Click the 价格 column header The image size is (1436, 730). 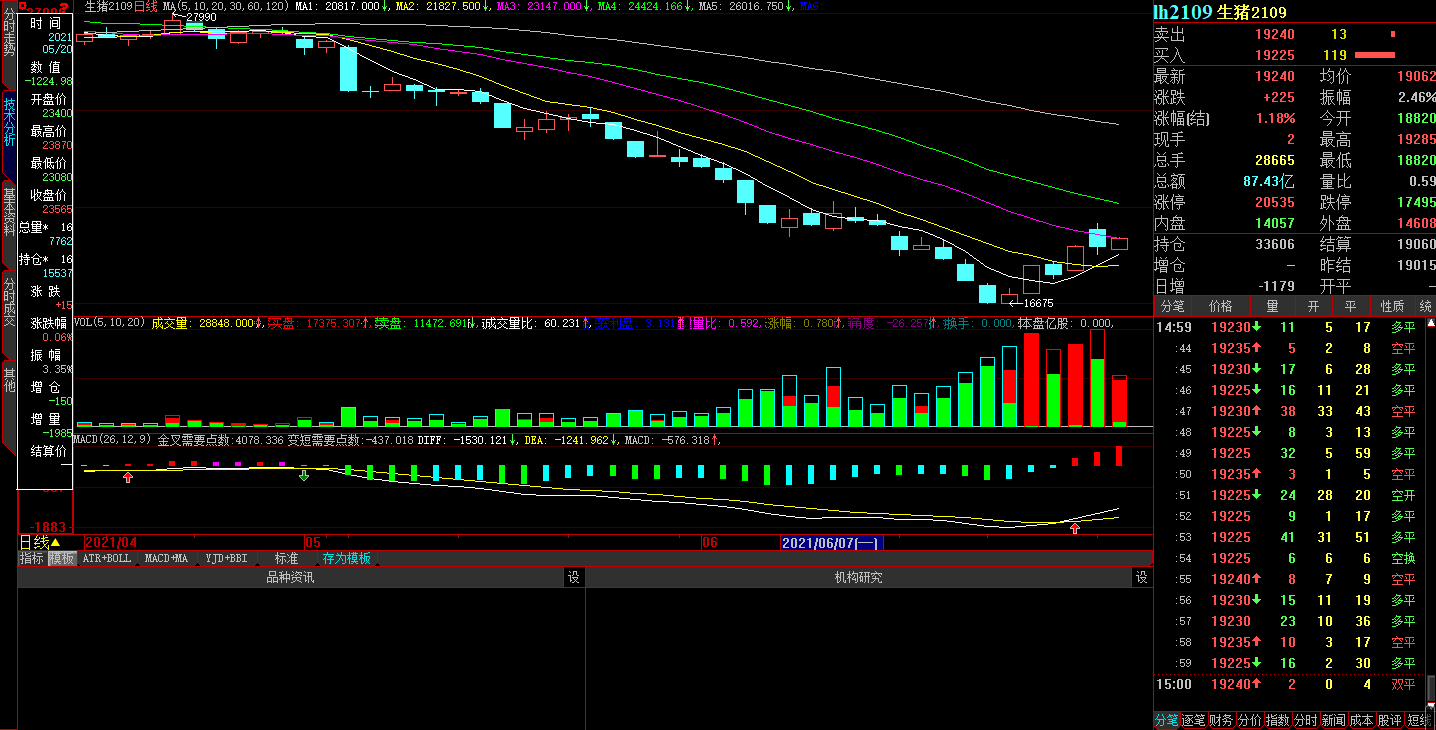[x=1221, y=306]
